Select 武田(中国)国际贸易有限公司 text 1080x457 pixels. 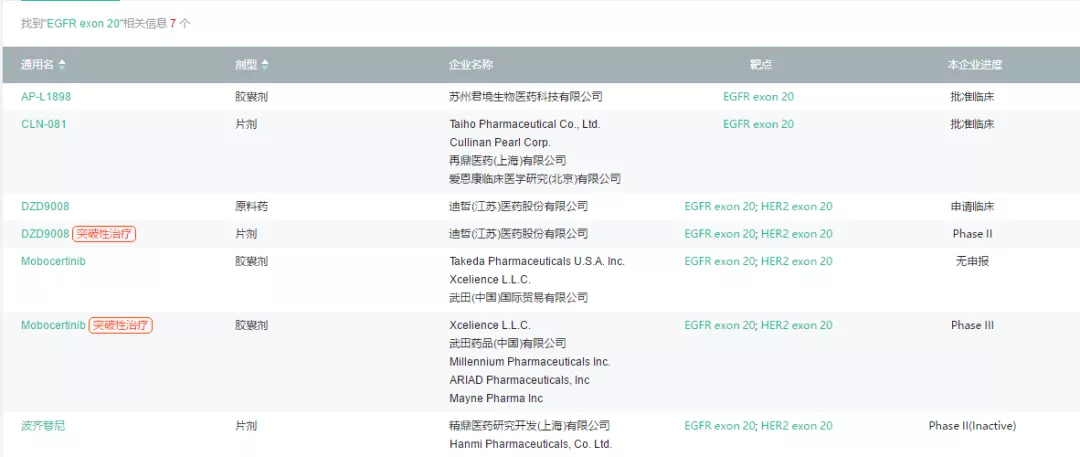(x=519, y=298)
